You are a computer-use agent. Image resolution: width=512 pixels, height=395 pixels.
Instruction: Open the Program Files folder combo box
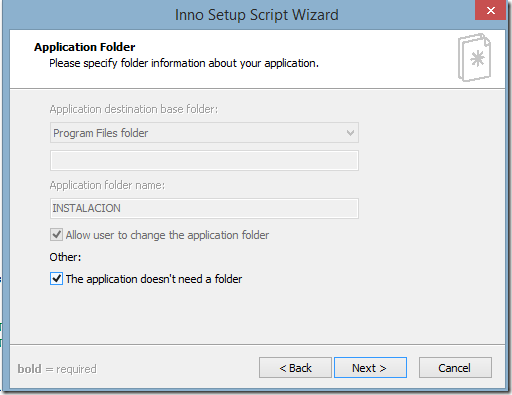tap(204, 133)
